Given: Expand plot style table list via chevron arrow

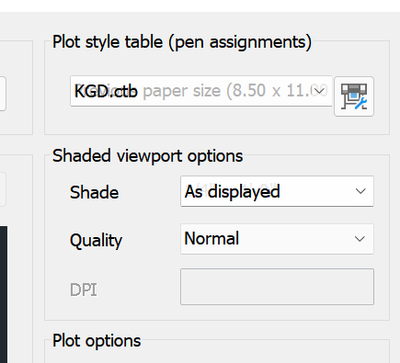Looking at the screenshot, I should (x=320, y=91).
